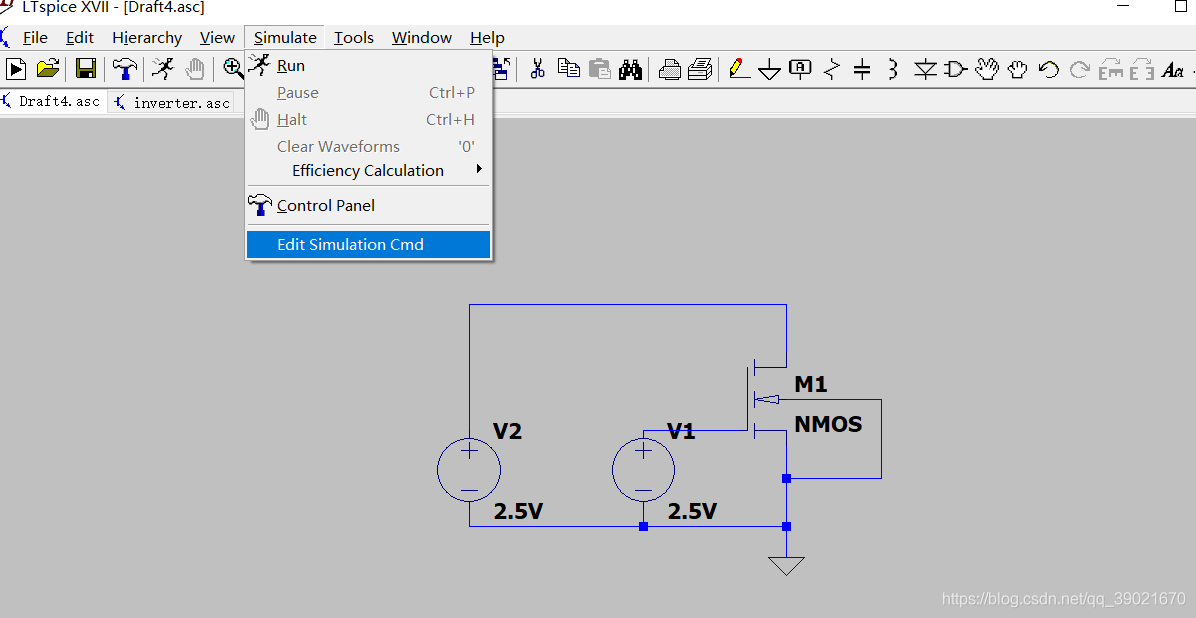Click the Copy icon in the toolbar
The width and height of the screenshot is (1196, 618).
[568, 69]
